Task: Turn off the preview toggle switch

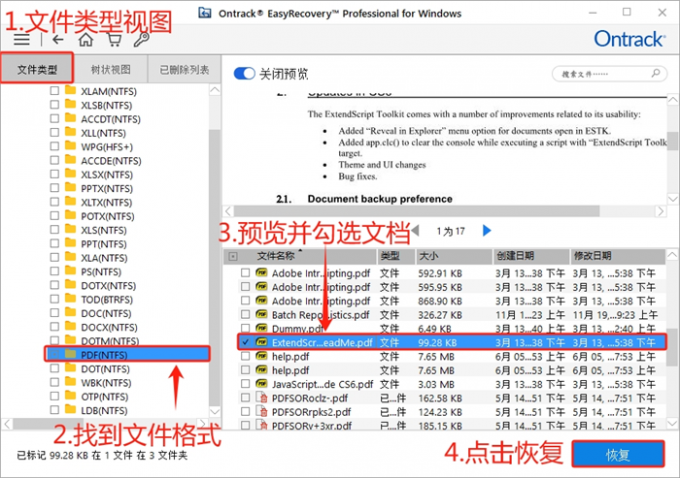Action: pos(244,73)
